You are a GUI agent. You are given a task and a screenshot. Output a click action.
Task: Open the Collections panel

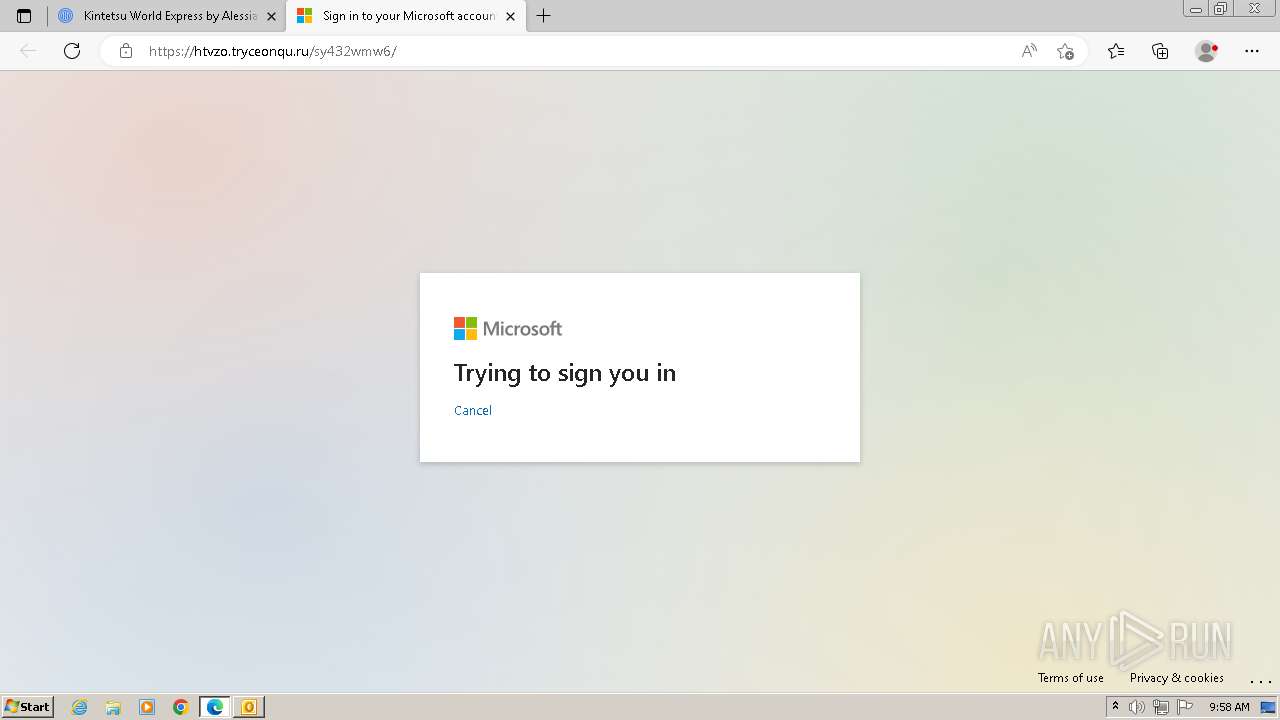(x=1160, y=51)
